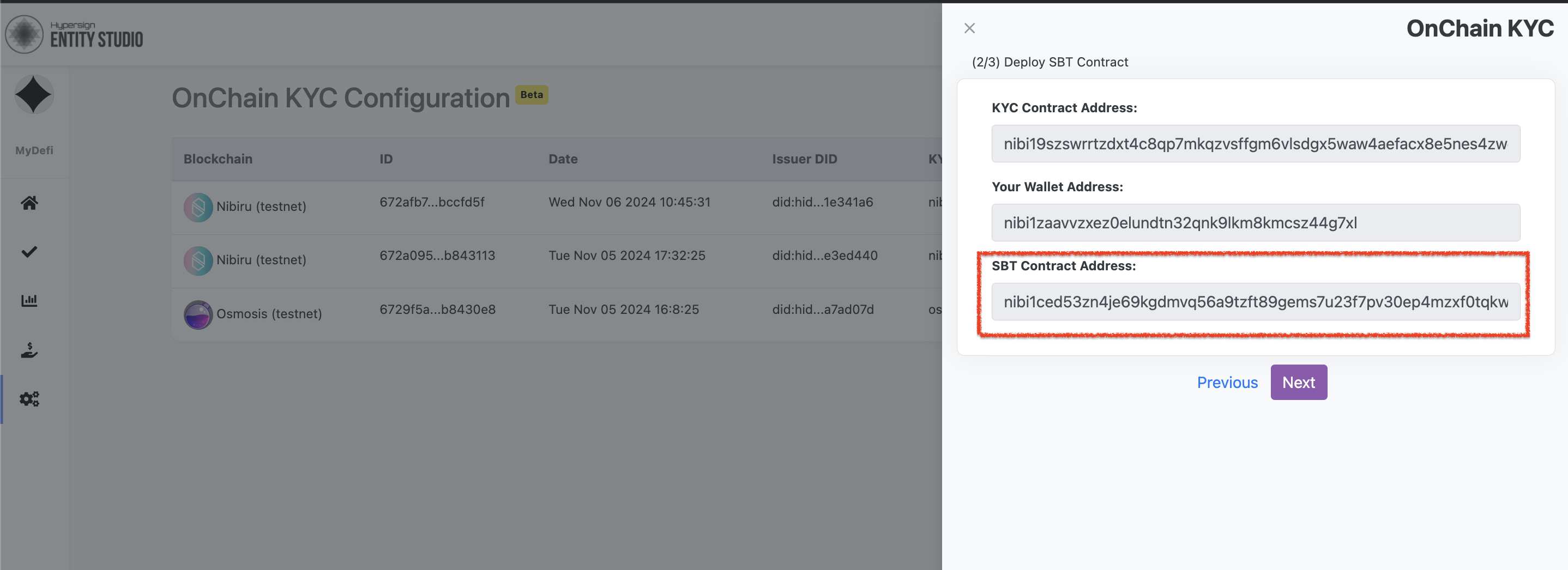Focus the Your Wallet Address field

[1255, 223]
